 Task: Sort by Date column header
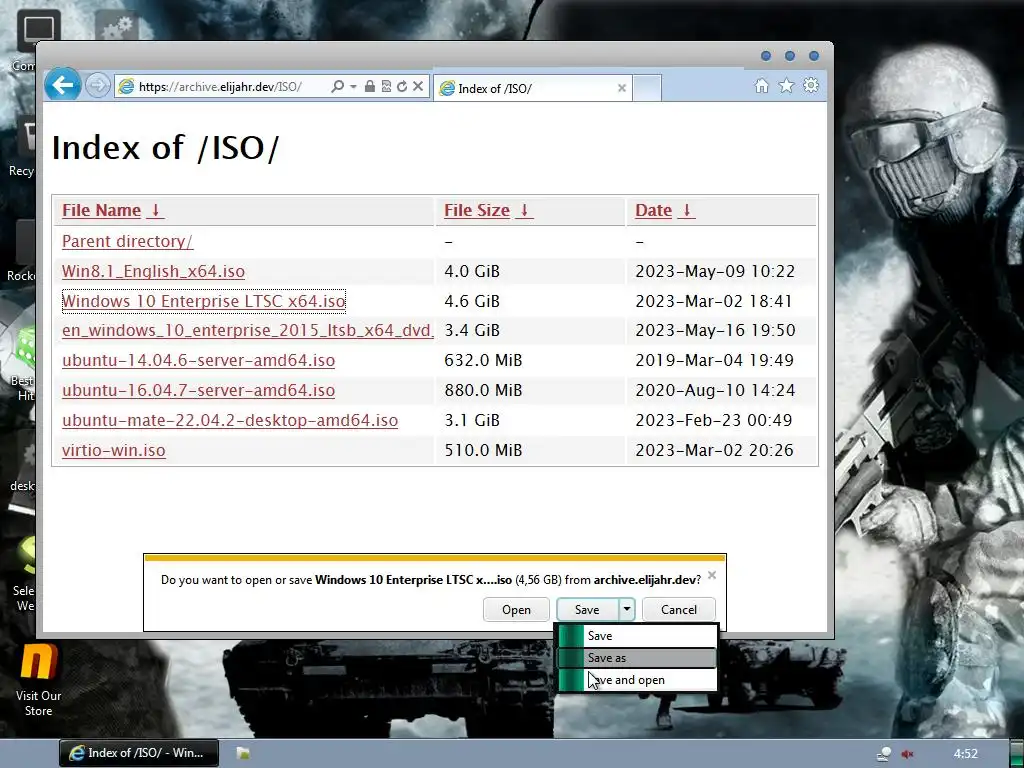(653, 210)
